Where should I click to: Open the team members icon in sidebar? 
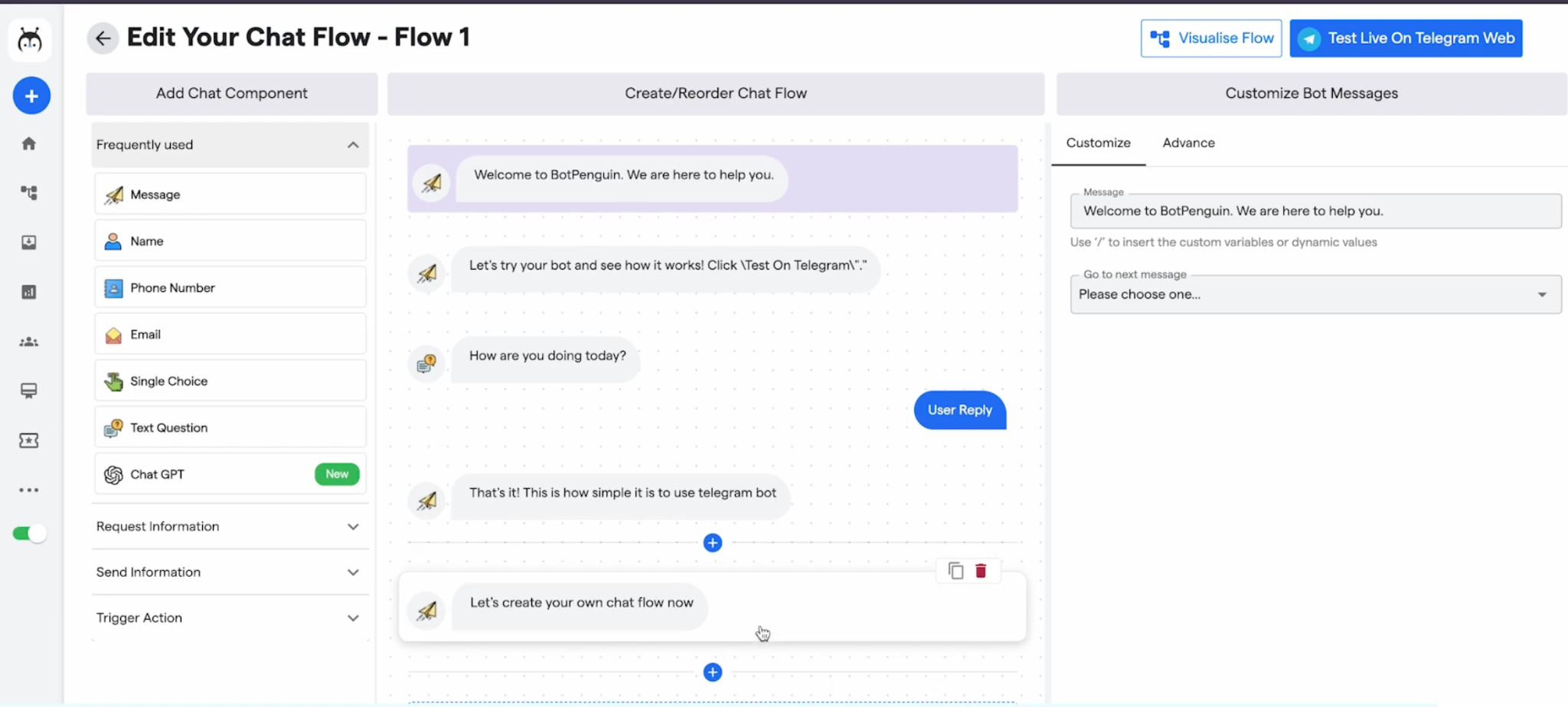[29, 342]
